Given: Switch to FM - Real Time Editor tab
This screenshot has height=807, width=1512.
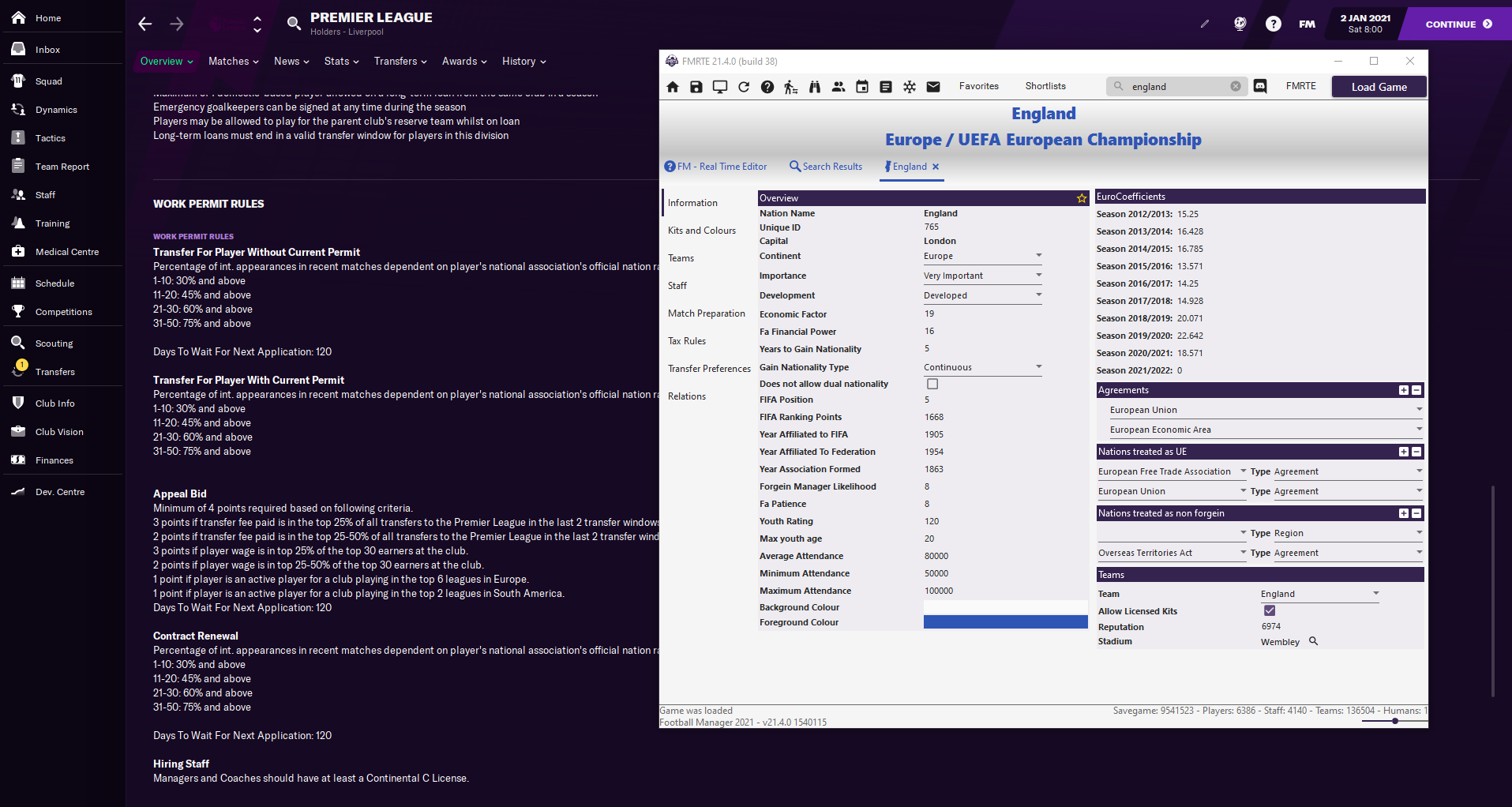Looking at the screenshot, I should click(x=715, y=167).
